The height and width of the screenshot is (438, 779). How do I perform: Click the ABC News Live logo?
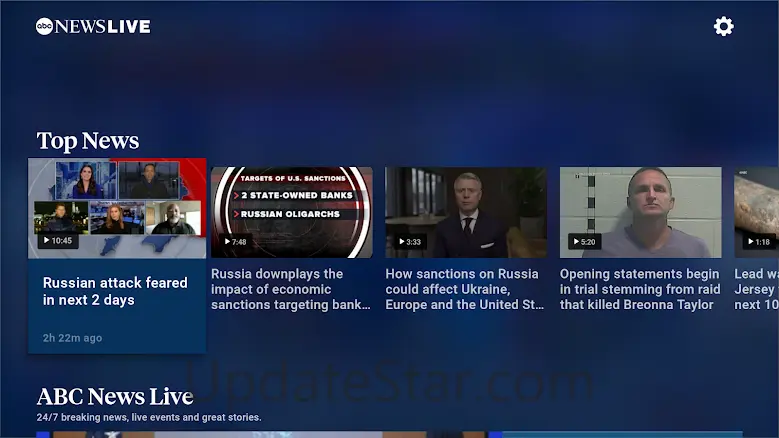[93, 26]
